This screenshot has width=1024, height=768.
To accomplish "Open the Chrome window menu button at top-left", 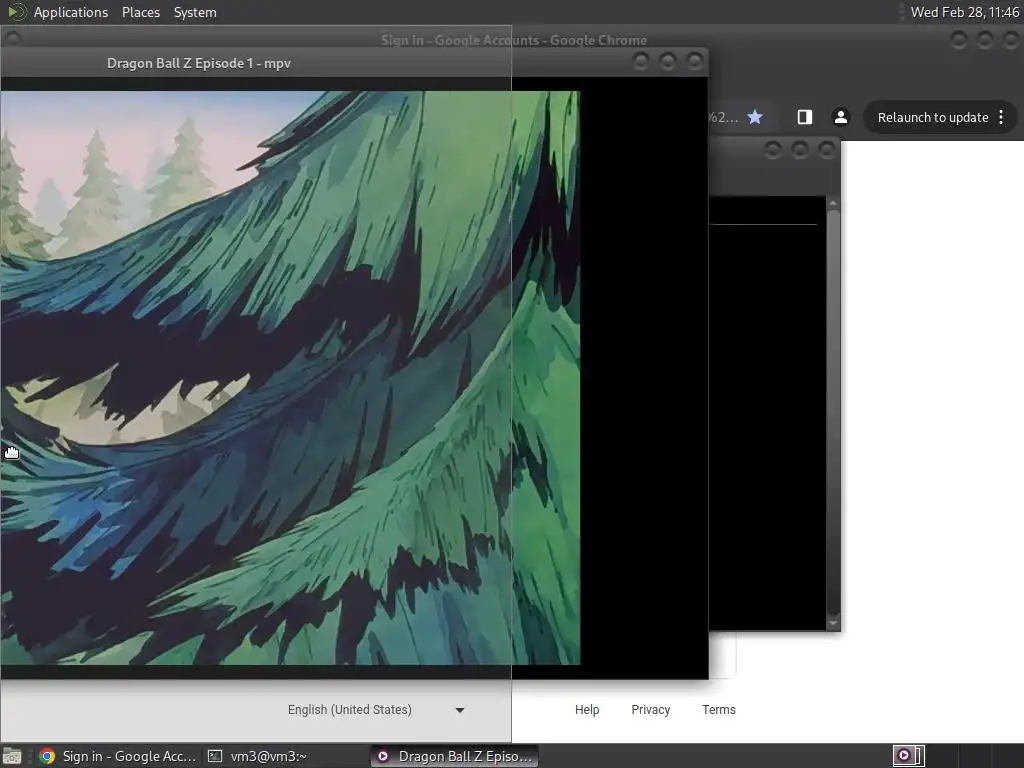I will click(12, 39).
